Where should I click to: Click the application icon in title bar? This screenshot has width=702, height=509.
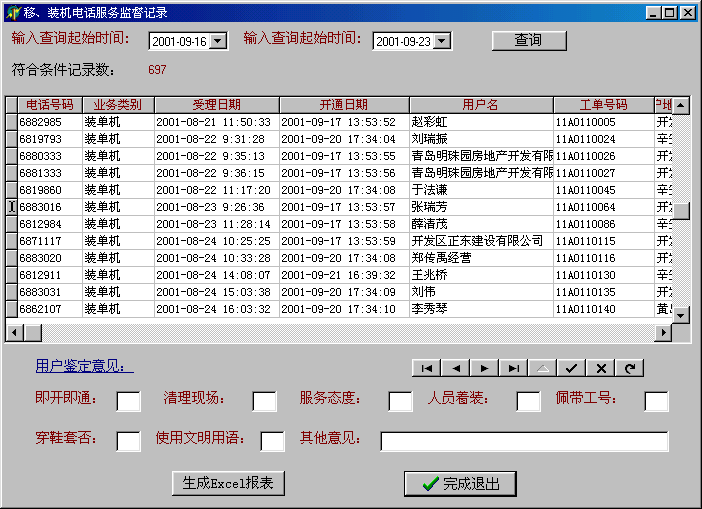point(11,13)
